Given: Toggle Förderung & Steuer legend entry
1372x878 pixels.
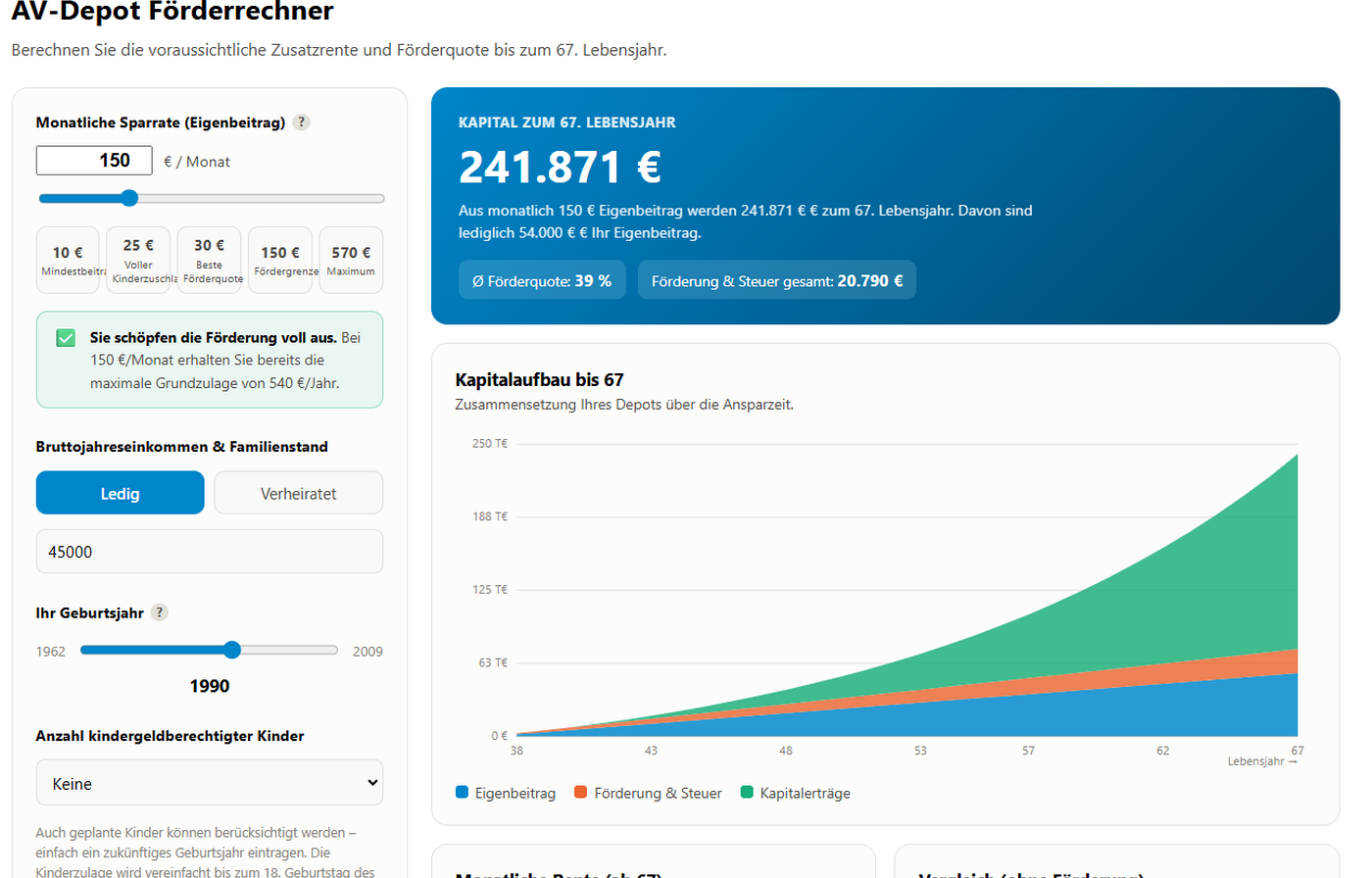Looking at the screenshot, I should tap(649, 793).
